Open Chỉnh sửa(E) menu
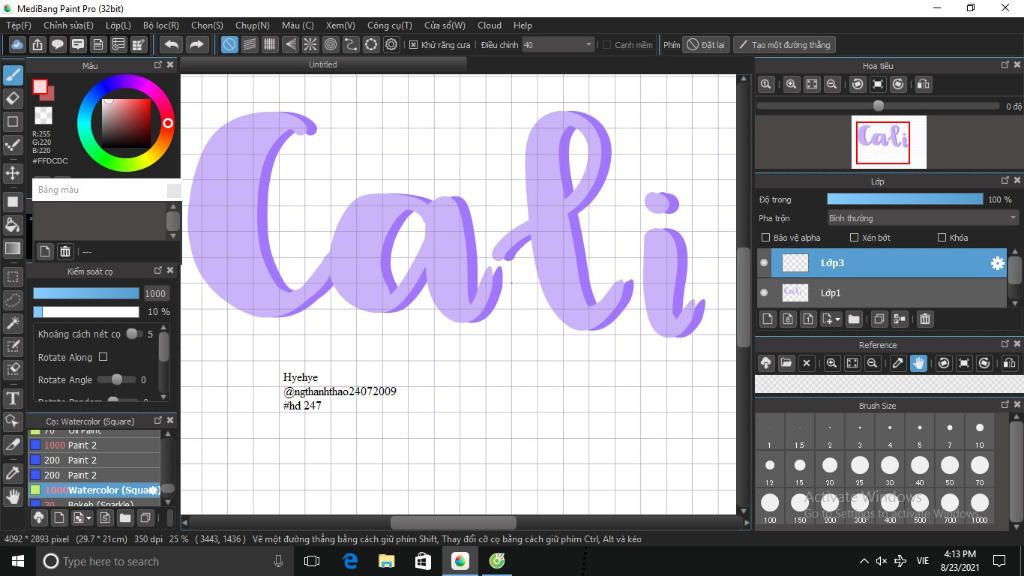This screenshot has height=576, width=1024. tap(68, 25)
